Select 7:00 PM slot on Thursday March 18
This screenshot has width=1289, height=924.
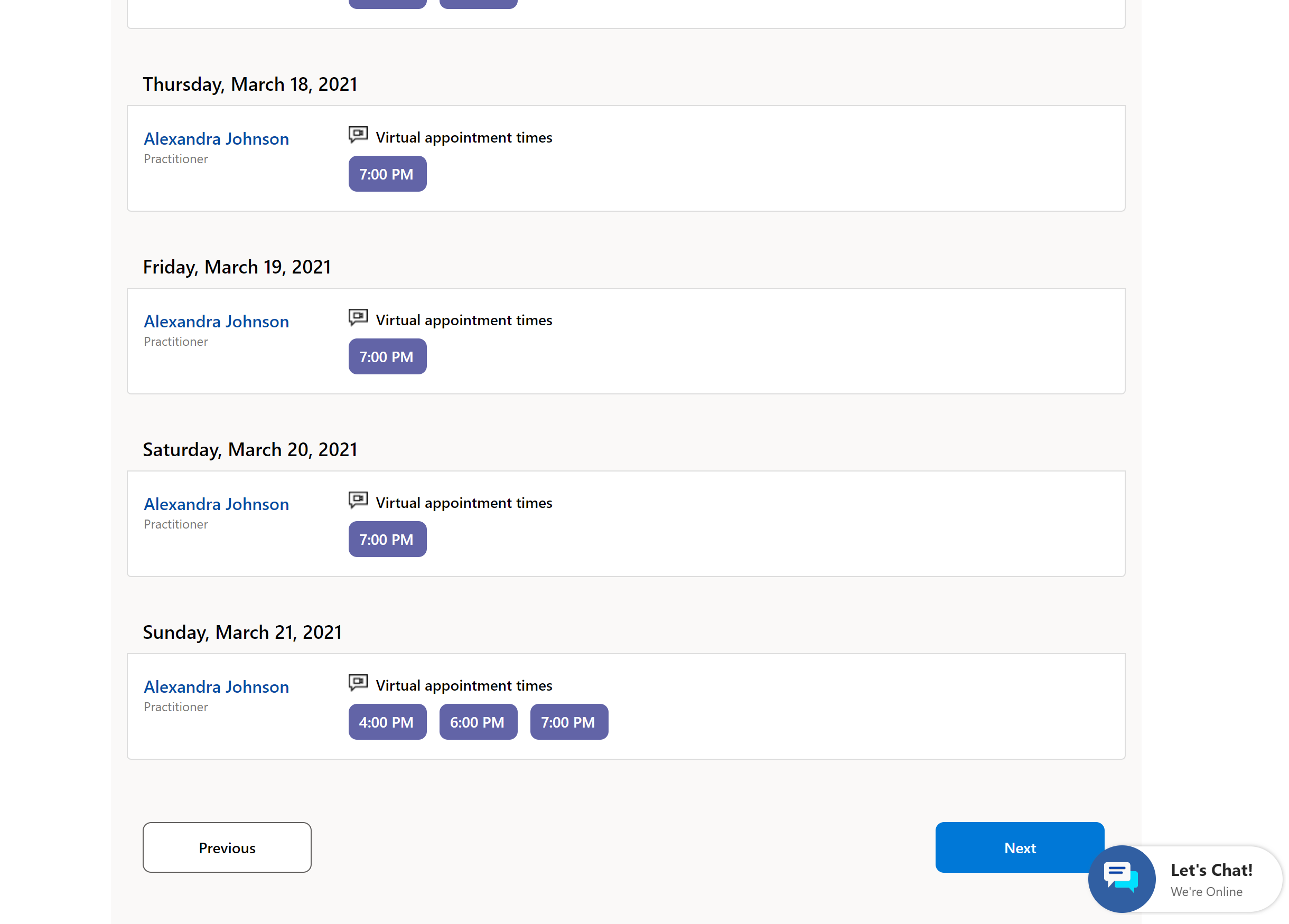coord(387,174)
